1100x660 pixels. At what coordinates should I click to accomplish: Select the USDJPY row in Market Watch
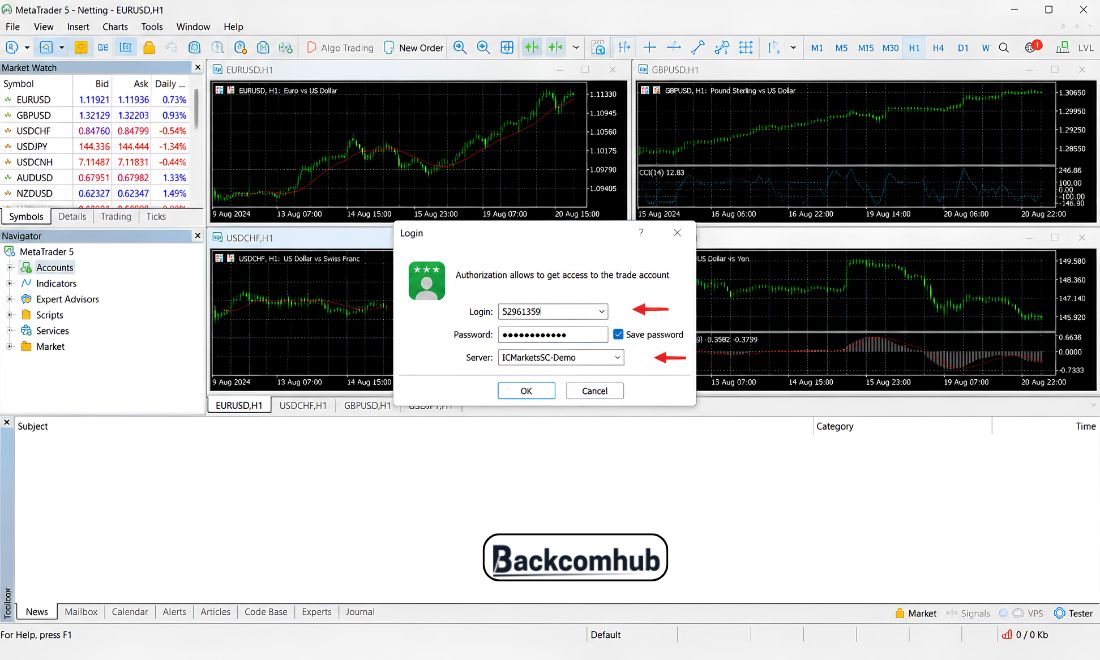point(95,147)
